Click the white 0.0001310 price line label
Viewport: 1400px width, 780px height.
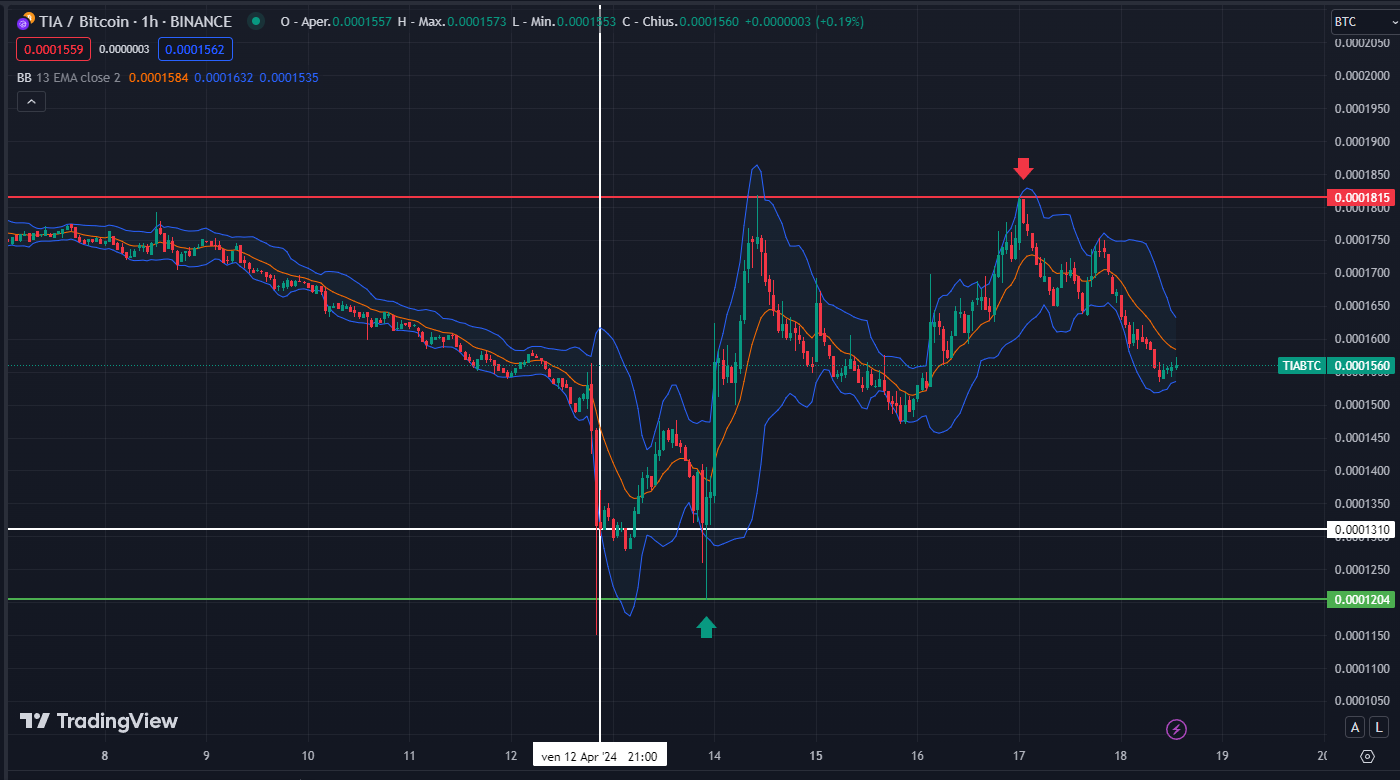1361,529
